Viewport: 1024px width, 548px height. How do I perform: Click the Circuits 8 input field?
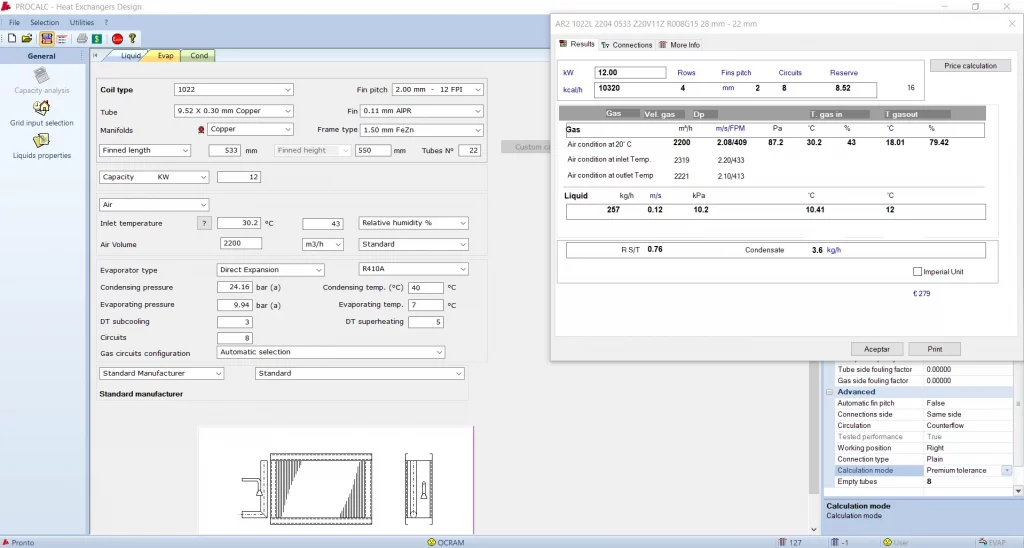point(234,338)
